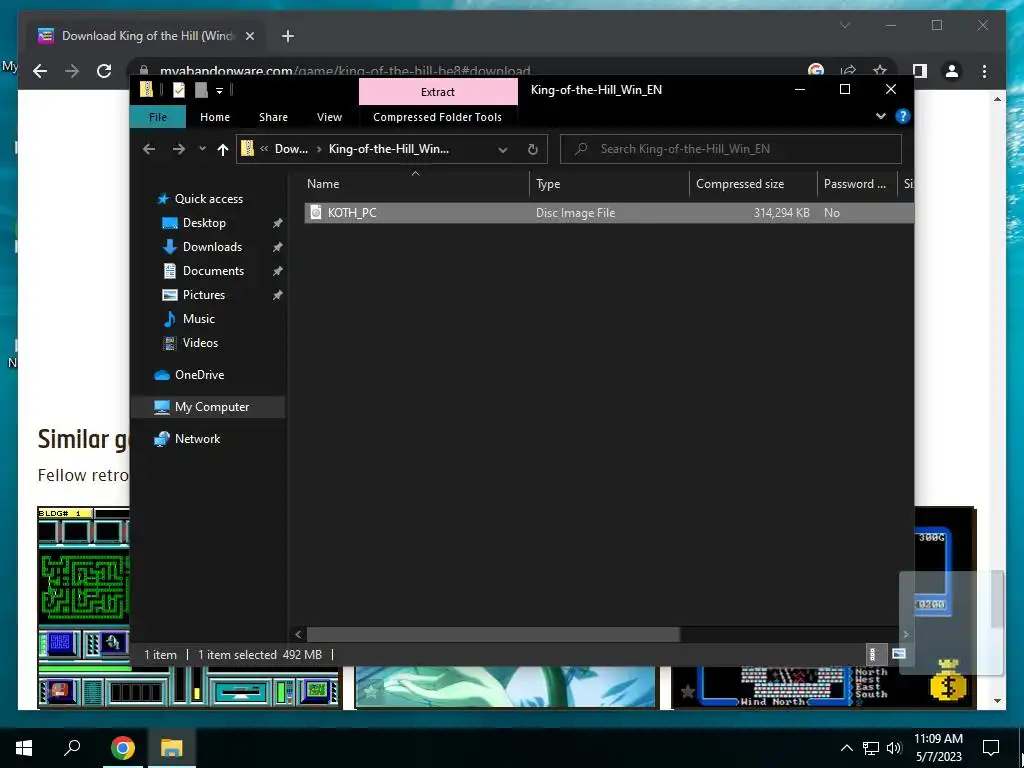Select the View ribbon tab
Viewport: 1024px width, 768px height.
[329, 117]
